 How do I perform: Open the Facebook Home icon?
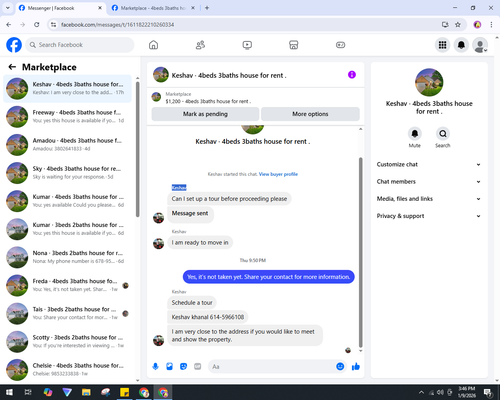pos(153,45)
